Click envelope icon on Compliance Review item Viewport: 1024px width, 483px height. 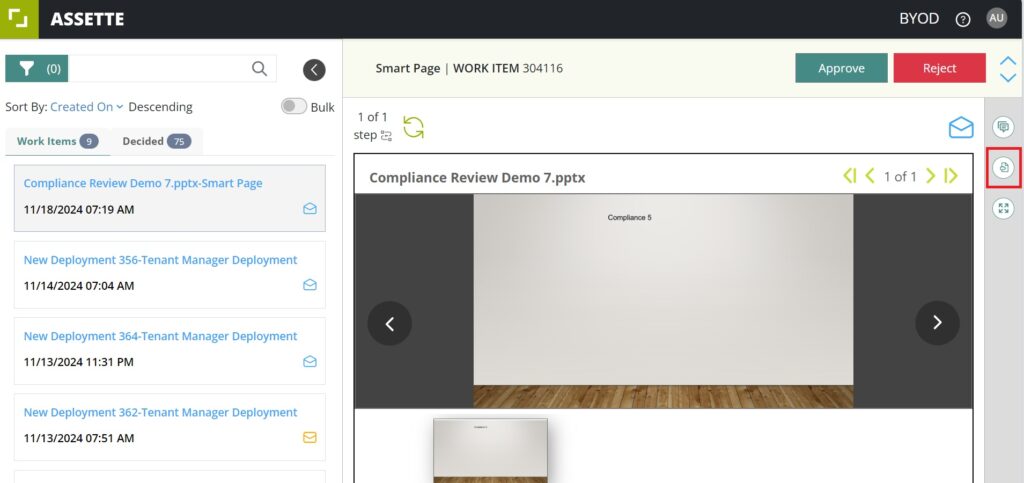(x=310, y=208)
